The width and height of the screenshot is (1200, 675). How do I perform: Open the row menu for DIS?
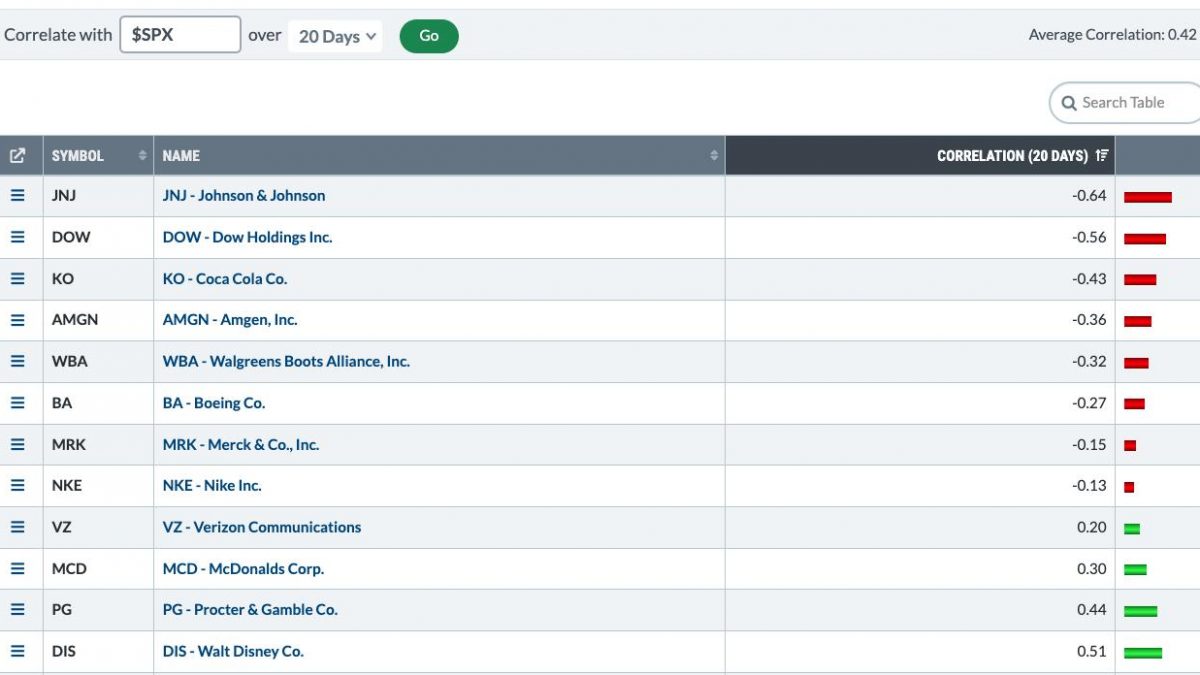[x=18, y=651]
